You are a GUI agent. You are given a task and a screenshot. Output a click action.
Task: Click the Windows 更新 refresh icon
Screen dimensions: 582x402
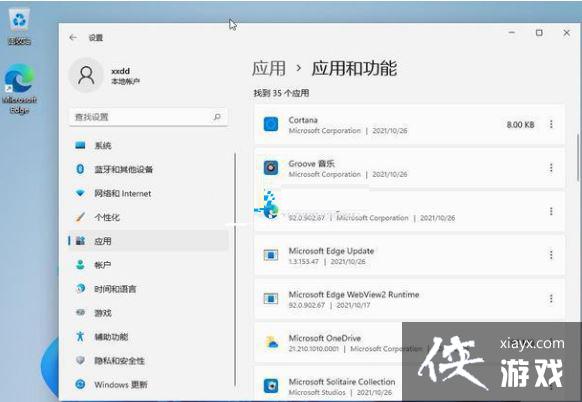(x=80, y=384)
